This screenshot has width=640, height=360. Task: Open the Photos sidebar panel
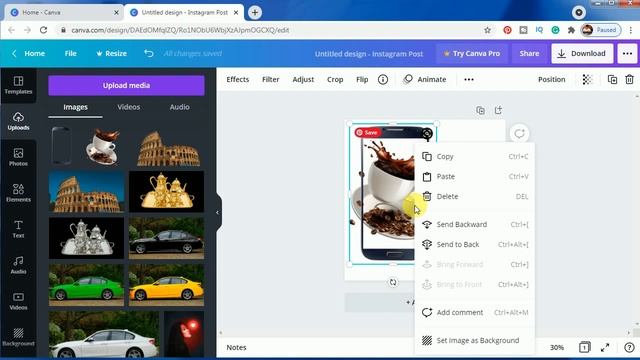pyautogui.click(x=18, y=157)
